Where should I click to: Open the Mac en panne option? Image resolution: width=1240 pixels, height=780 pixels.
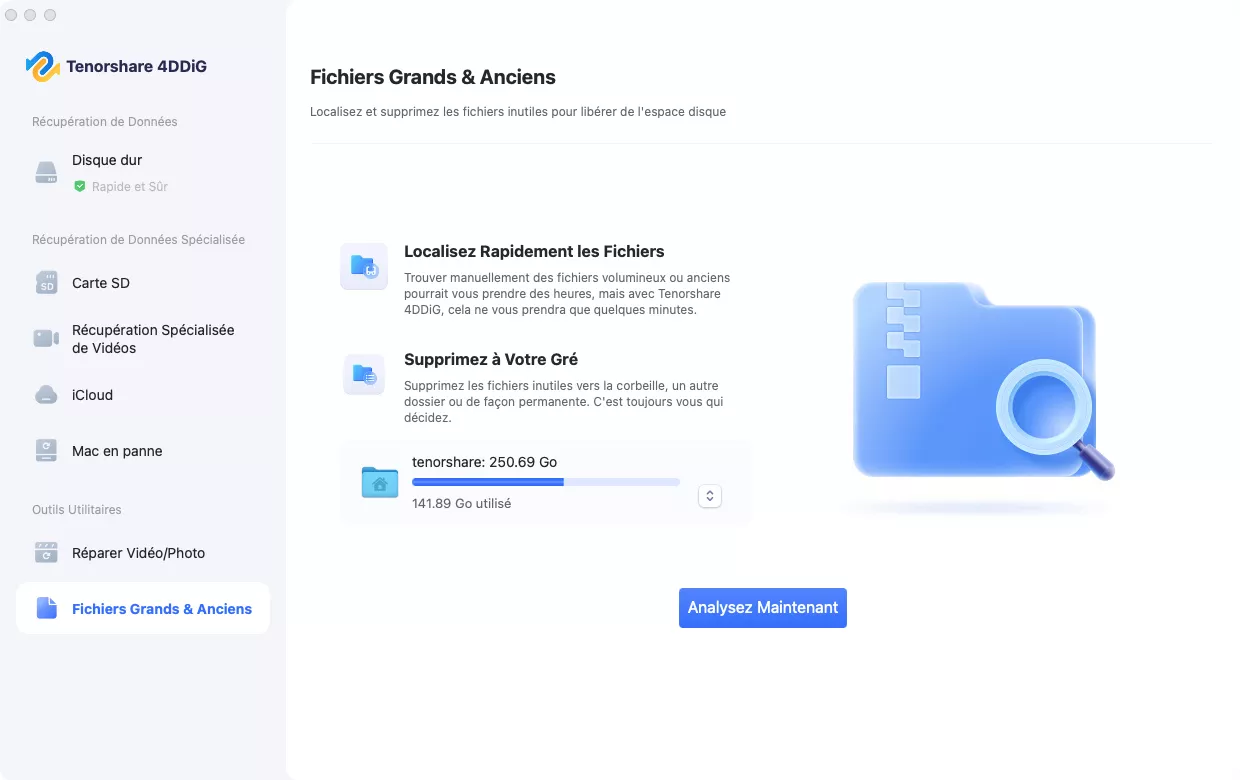(143, 451)
